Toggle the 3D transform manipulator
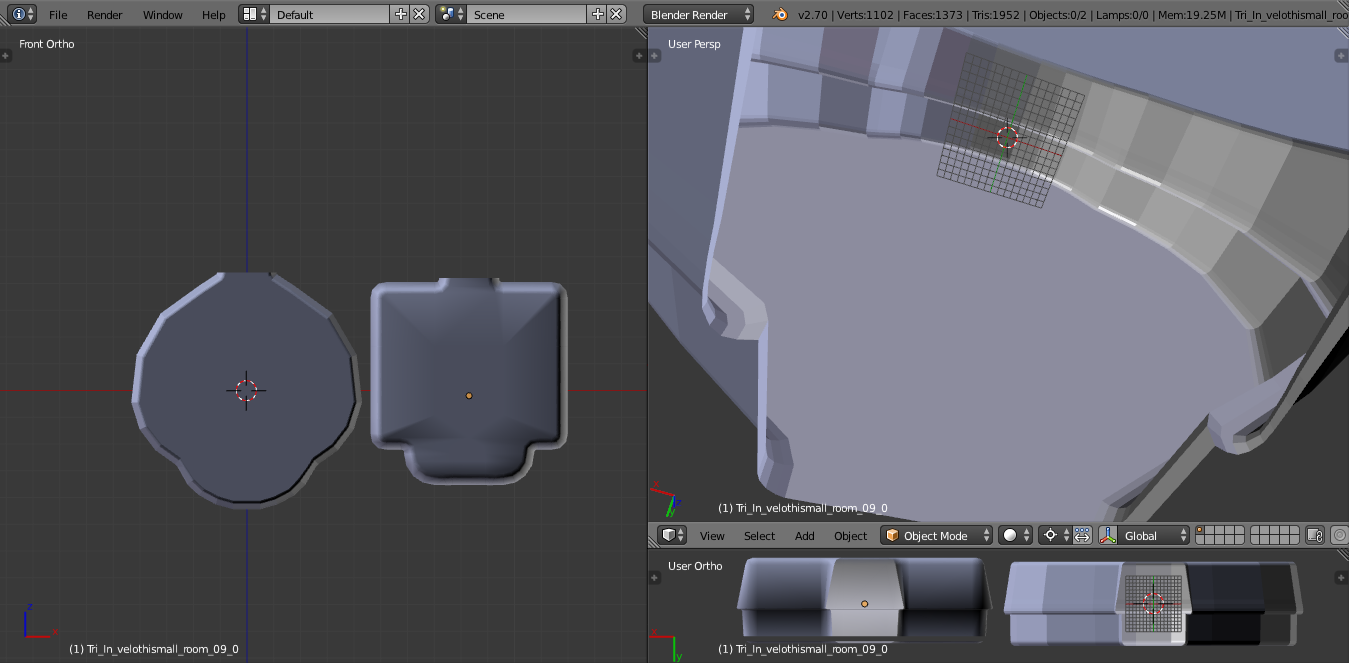Image resolution: width=1349 pixels, height=663 pixels. [x=1108, y=536]
